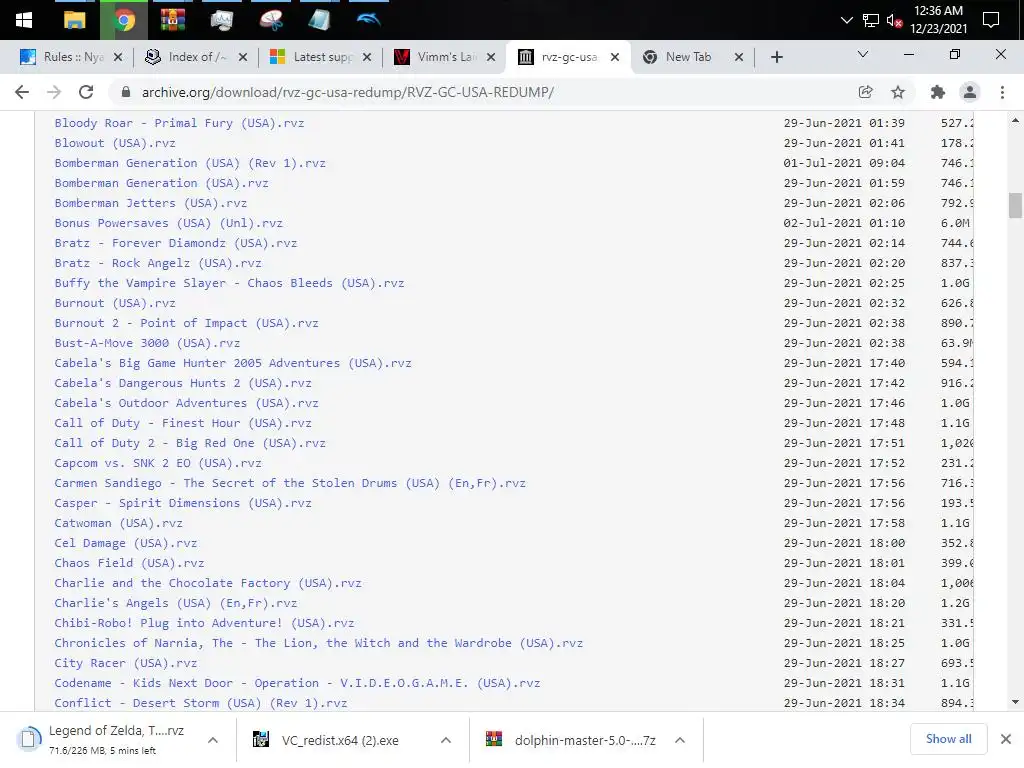Click the page scrollbar down arrow

[x=1015, y=703]
